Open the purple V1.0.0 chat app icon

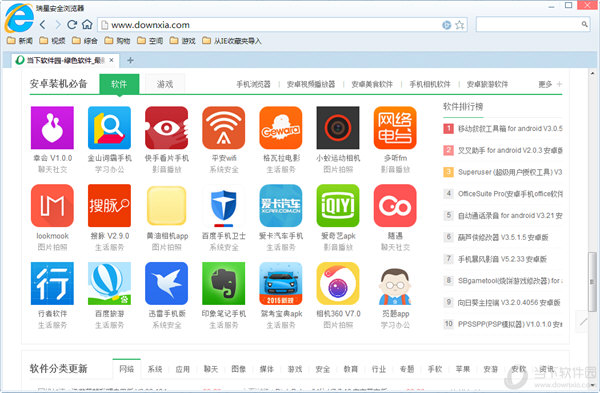pyautogui.click(x=52, y=128)
